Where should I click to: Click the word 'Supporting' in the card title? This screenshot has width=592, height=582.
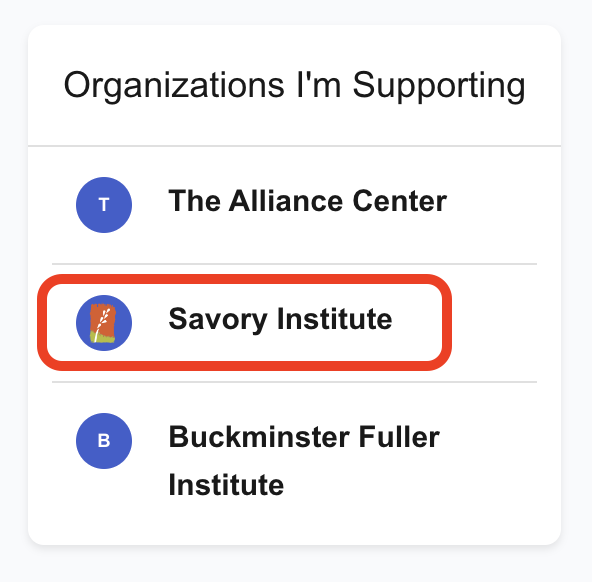click(439, 87)
